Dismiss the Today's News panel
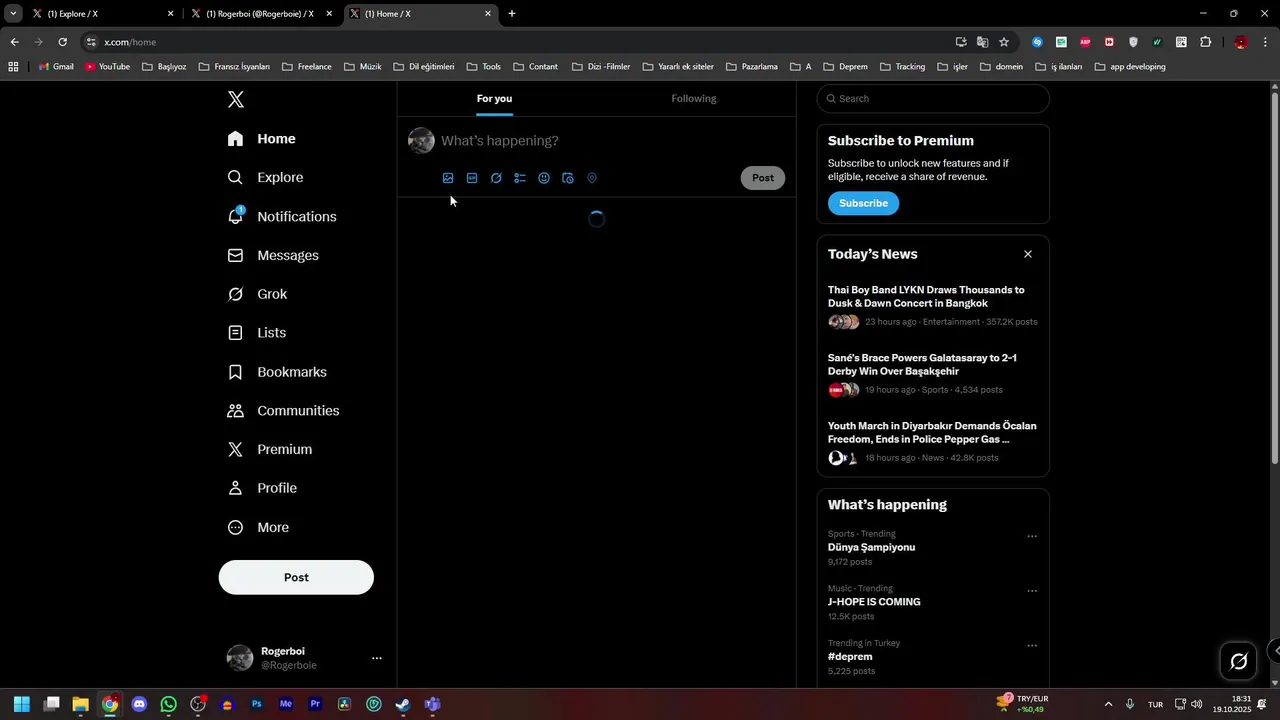Viewport: 1280px width, 720px height. tap(1028, 254)
